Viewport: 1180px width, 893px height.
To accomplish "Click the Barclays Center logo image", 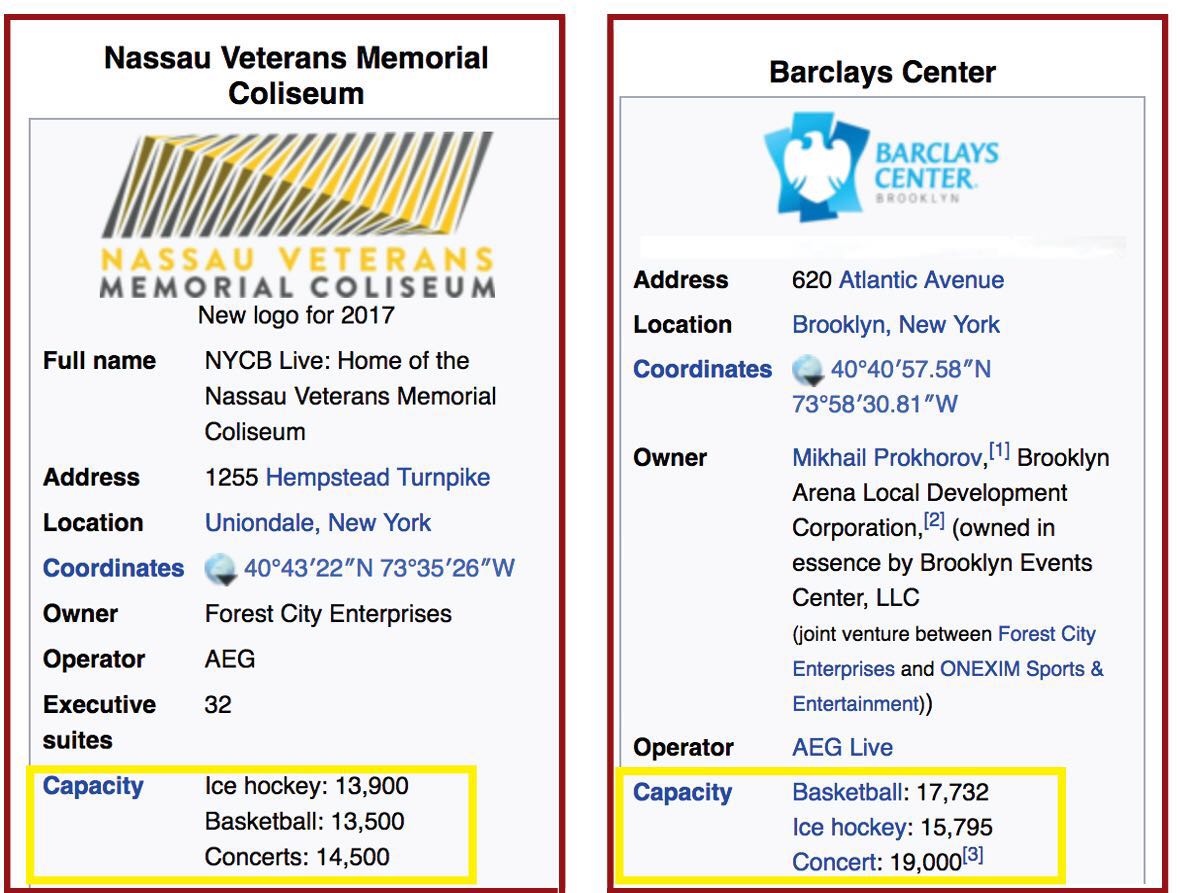I will coord(881,166).
